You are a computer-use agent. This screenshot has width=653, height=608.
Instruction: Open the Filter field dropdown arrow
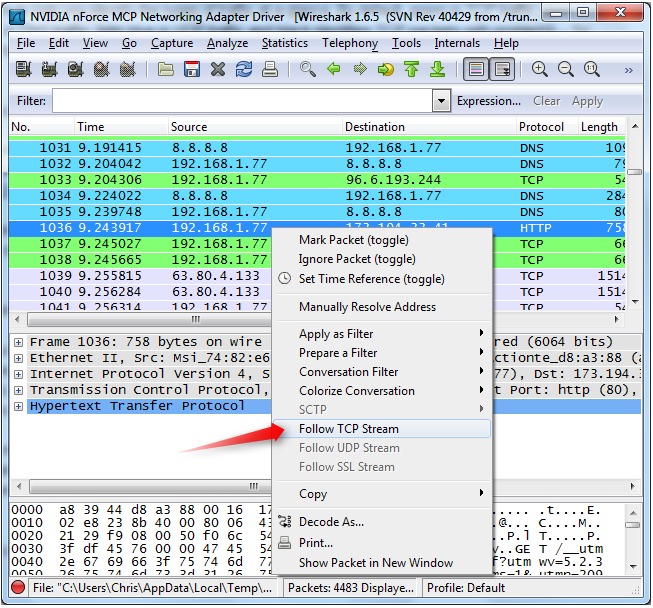(x=441, y=101)
